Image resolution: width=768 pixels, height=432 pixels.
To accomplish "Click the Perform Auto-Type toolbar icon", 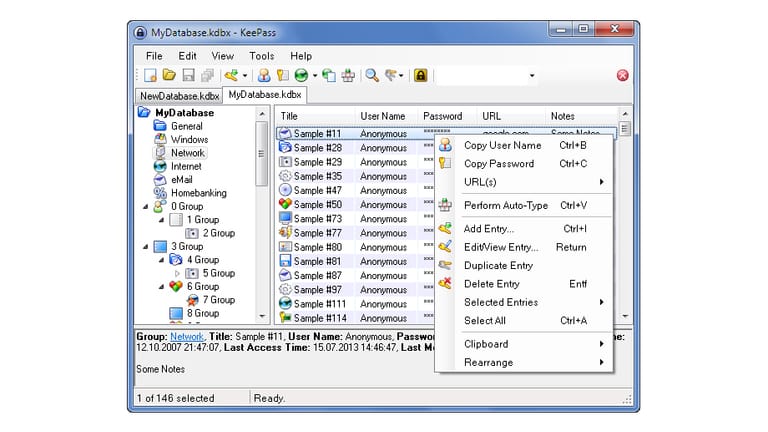I will tap(348, 75).
